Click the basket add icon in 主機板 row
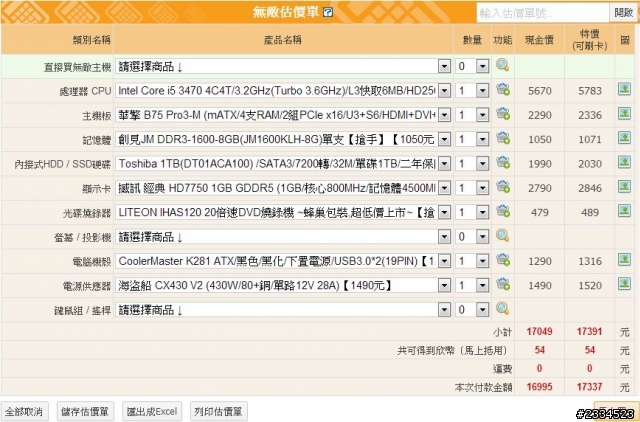This screenshot has height=422, width=640. (503, 114)
